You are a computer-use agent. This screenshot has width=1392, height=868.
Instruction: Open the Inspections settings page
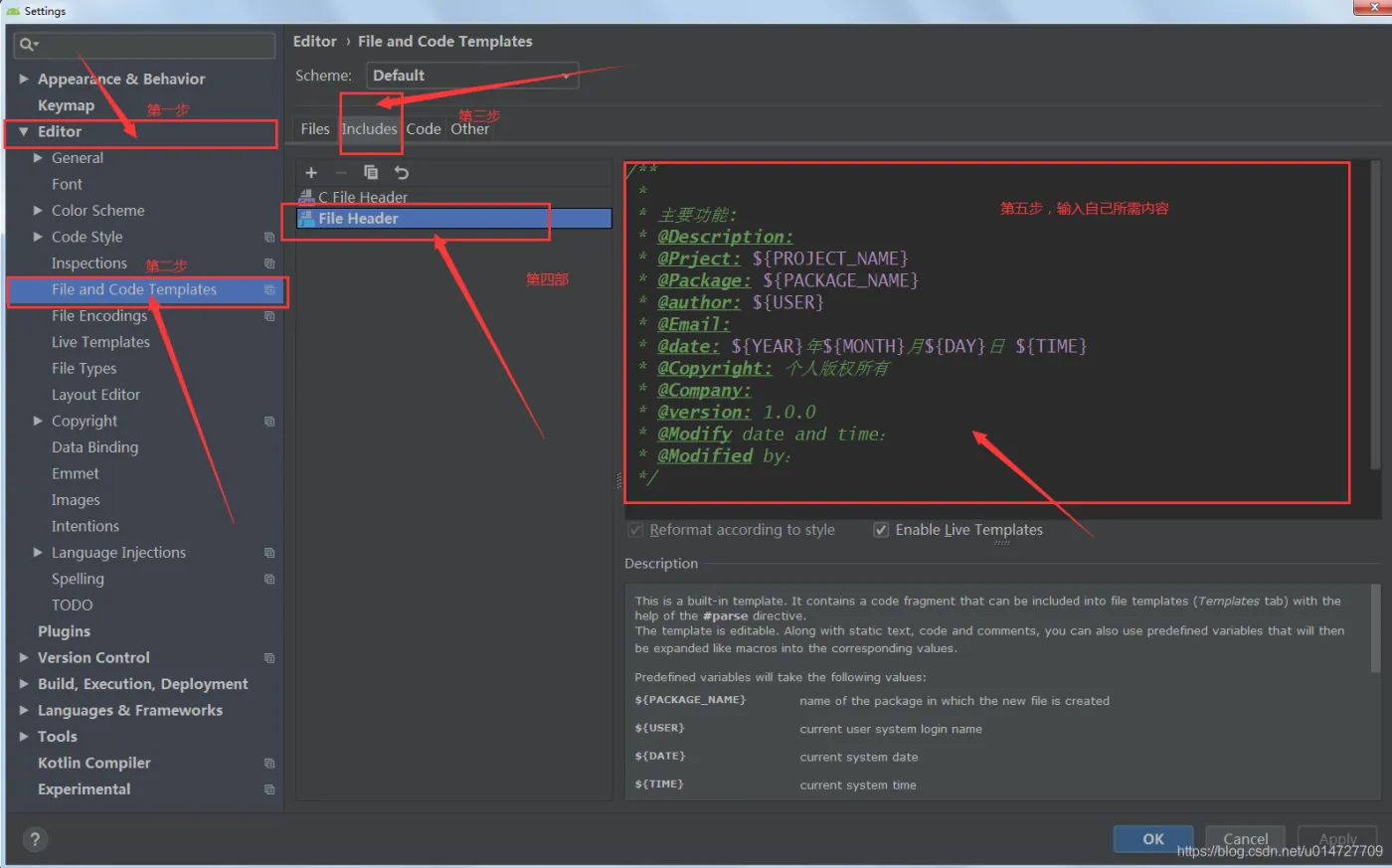(89, 263)
